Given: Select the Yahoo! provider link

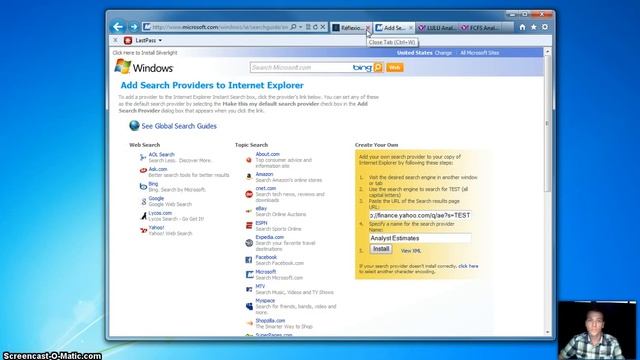Looking at the screenshot, I should click(x=156, y=227).
